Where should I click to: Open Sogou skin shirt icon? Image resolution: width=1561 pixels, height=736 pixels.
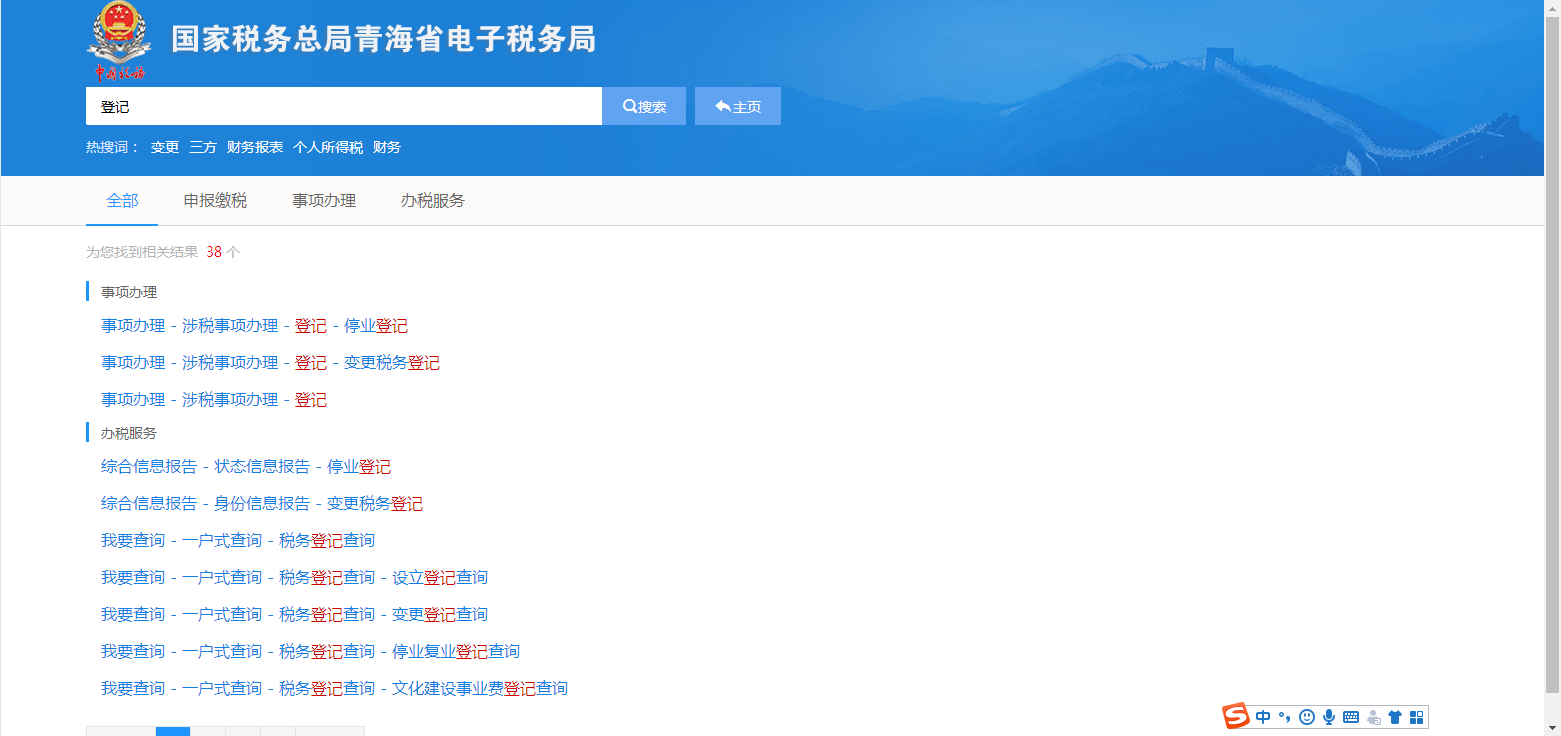(x=1395, y=717)
